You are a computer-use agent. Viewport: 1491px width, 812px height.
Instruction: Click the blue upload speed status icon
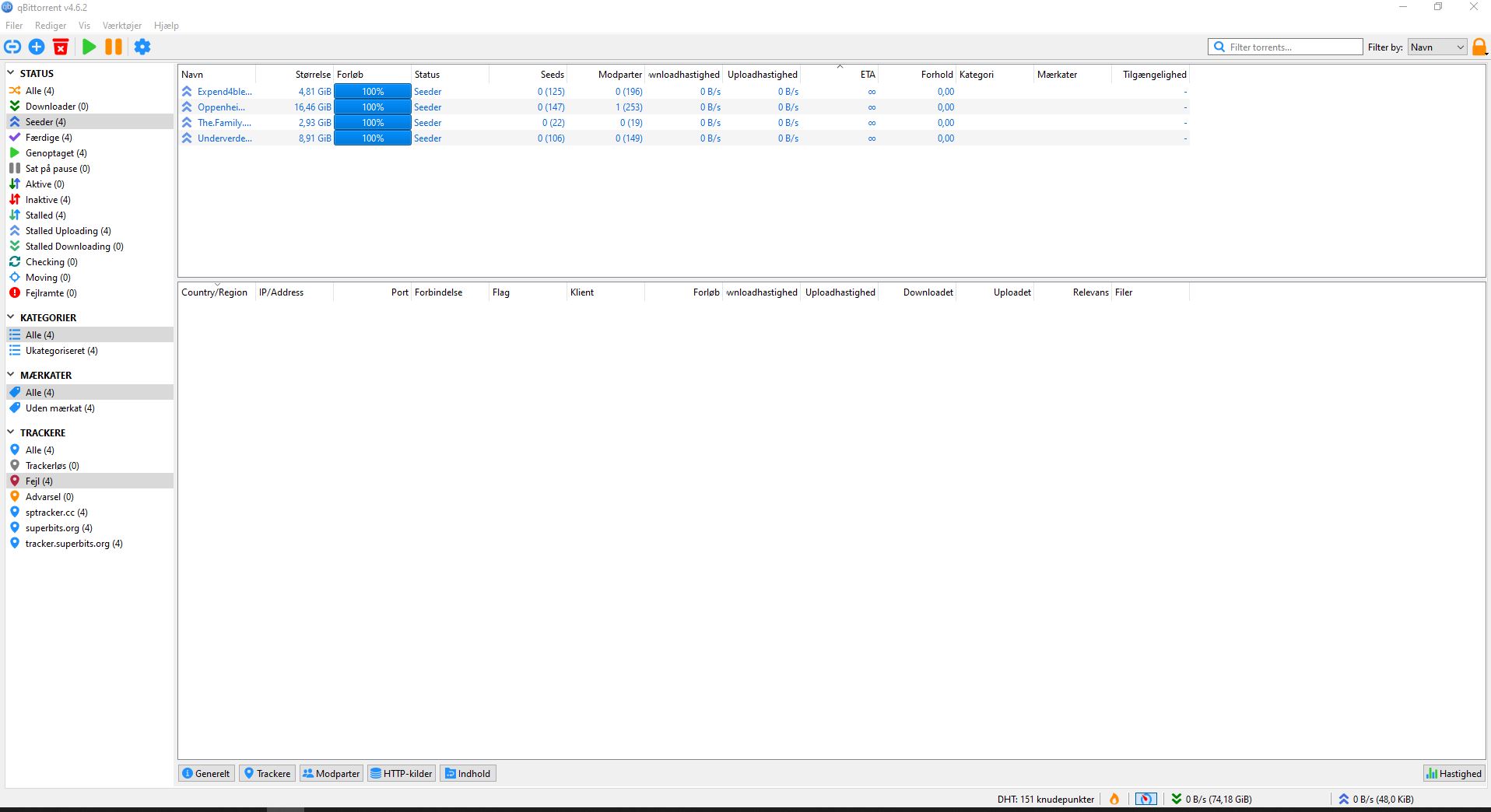1344,799
